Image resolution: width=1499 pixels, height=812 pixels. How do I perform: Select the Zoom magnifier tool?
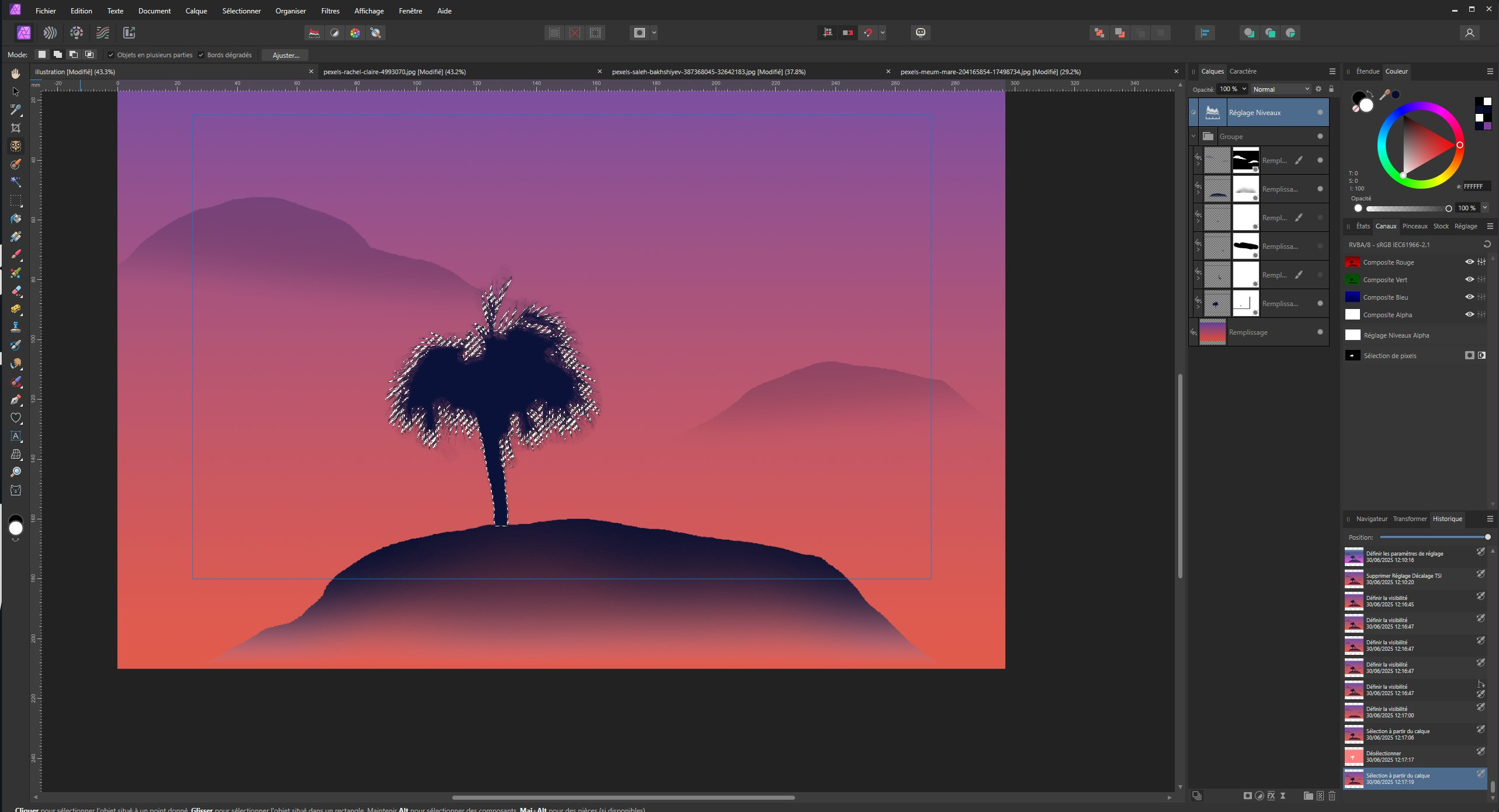point(16,472)
